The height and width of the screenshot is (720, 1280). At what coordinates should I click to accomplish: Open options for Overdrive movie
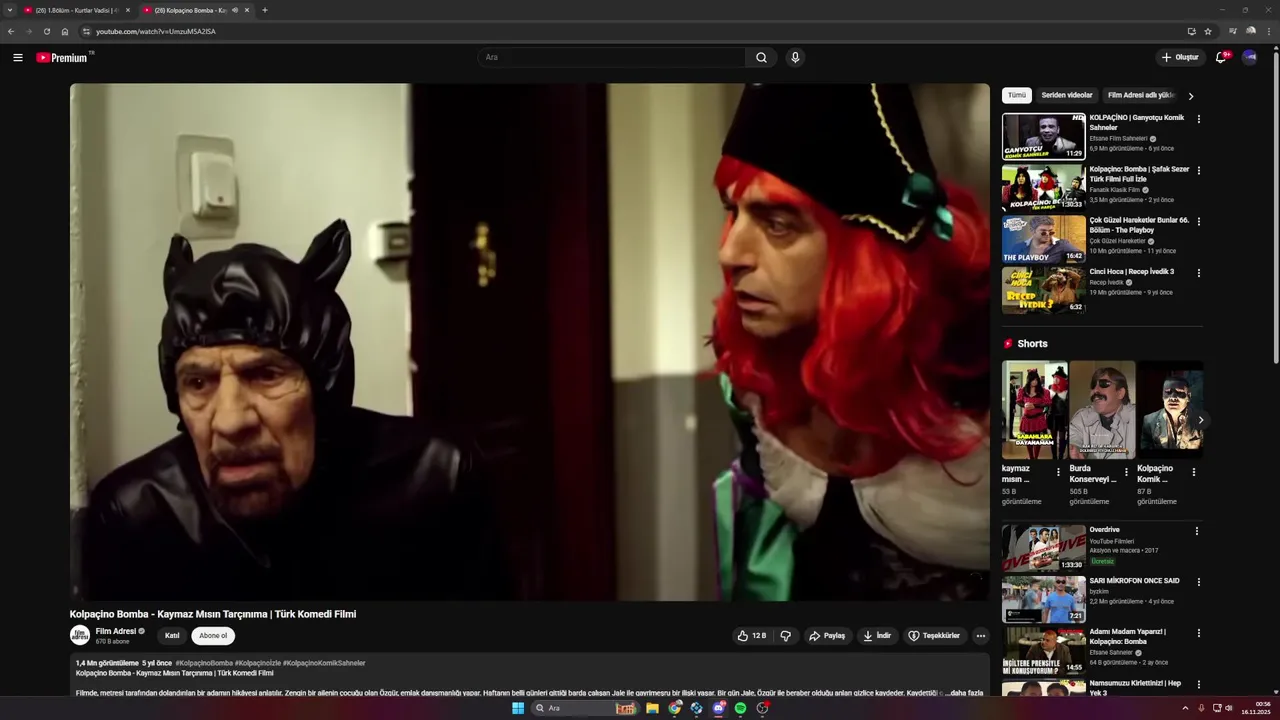pos(1197,531)
